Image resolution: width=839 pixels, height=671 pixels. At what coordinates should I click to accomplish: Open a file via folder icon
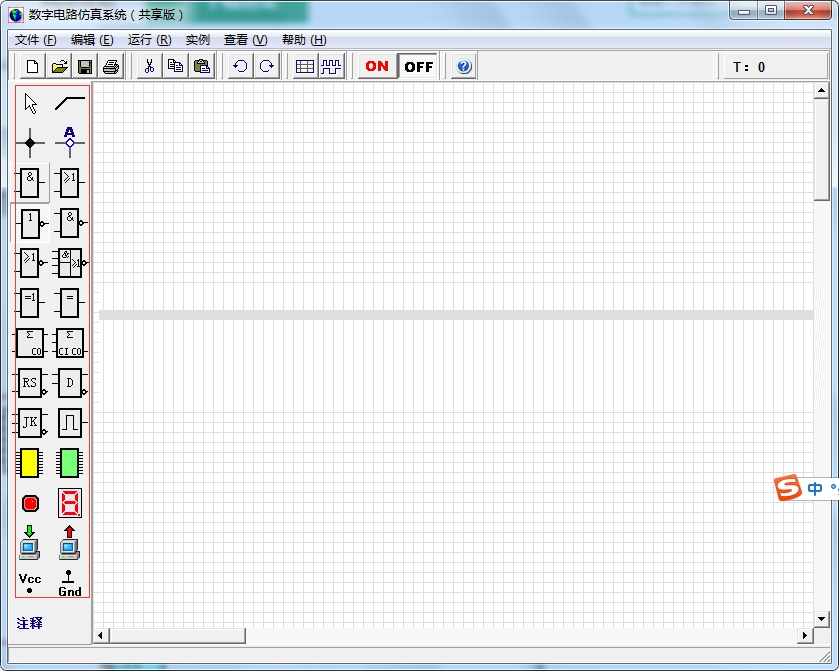click(59, 66)
